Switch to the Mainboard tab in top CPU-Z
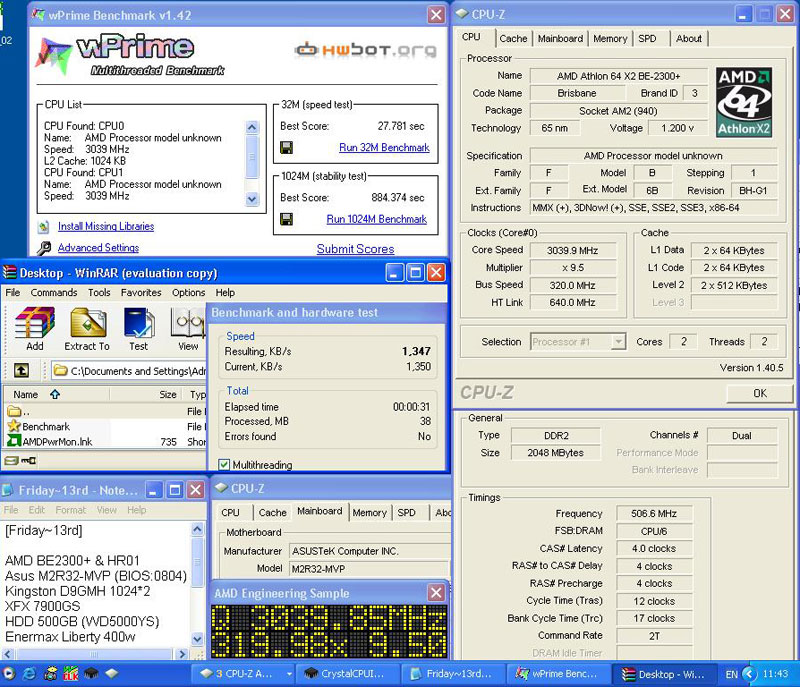 pyautogui.click(x=560, y=39)
